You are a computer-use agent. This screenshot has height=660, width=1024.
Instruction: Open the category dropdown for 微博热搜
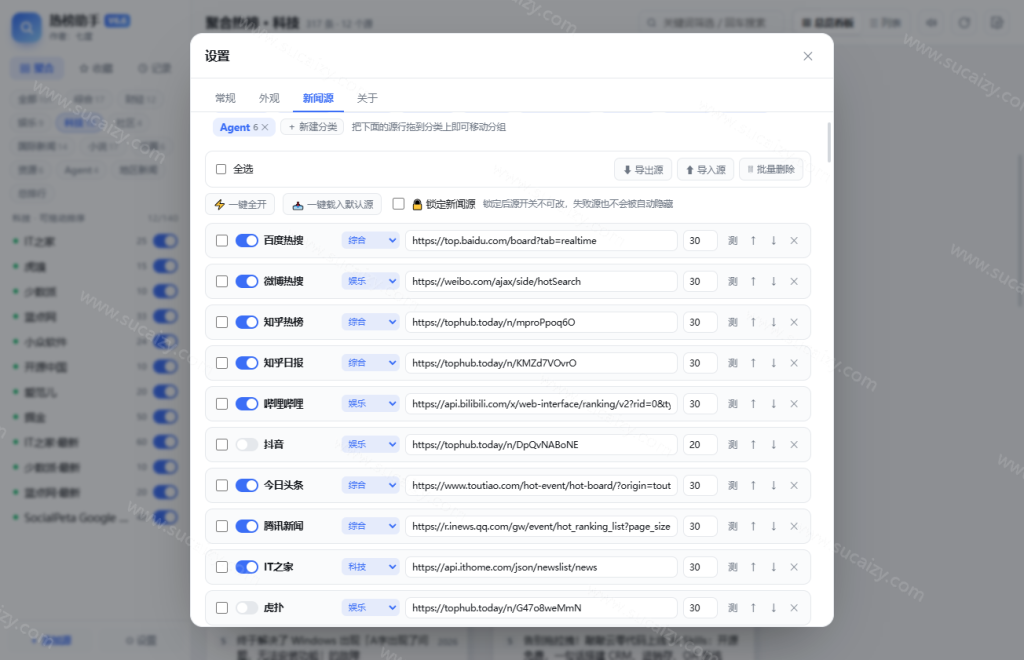click(370, 281)
